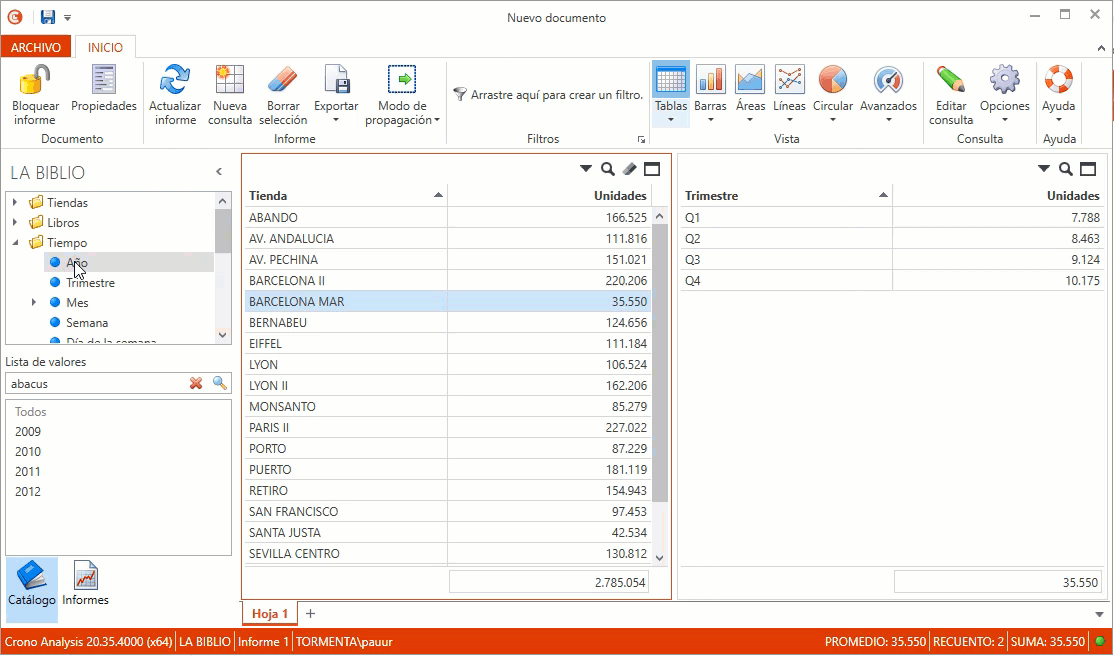The image size is (1114, 656).
Task: Expand the Tiendas folder node
Action: 15,203
